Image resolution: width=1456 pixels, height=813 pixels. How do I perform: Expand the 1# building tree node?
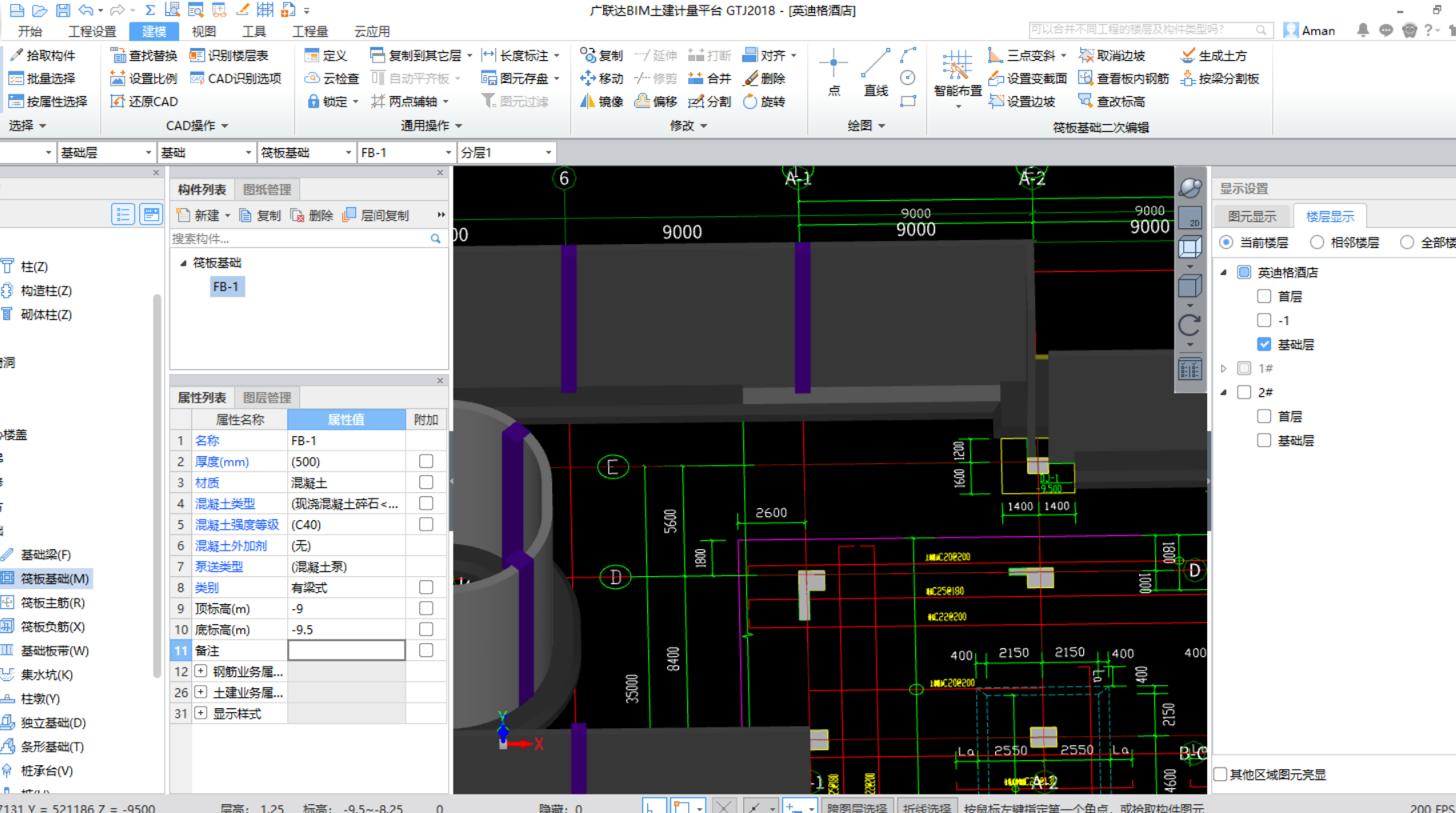tap(1224, 368)
